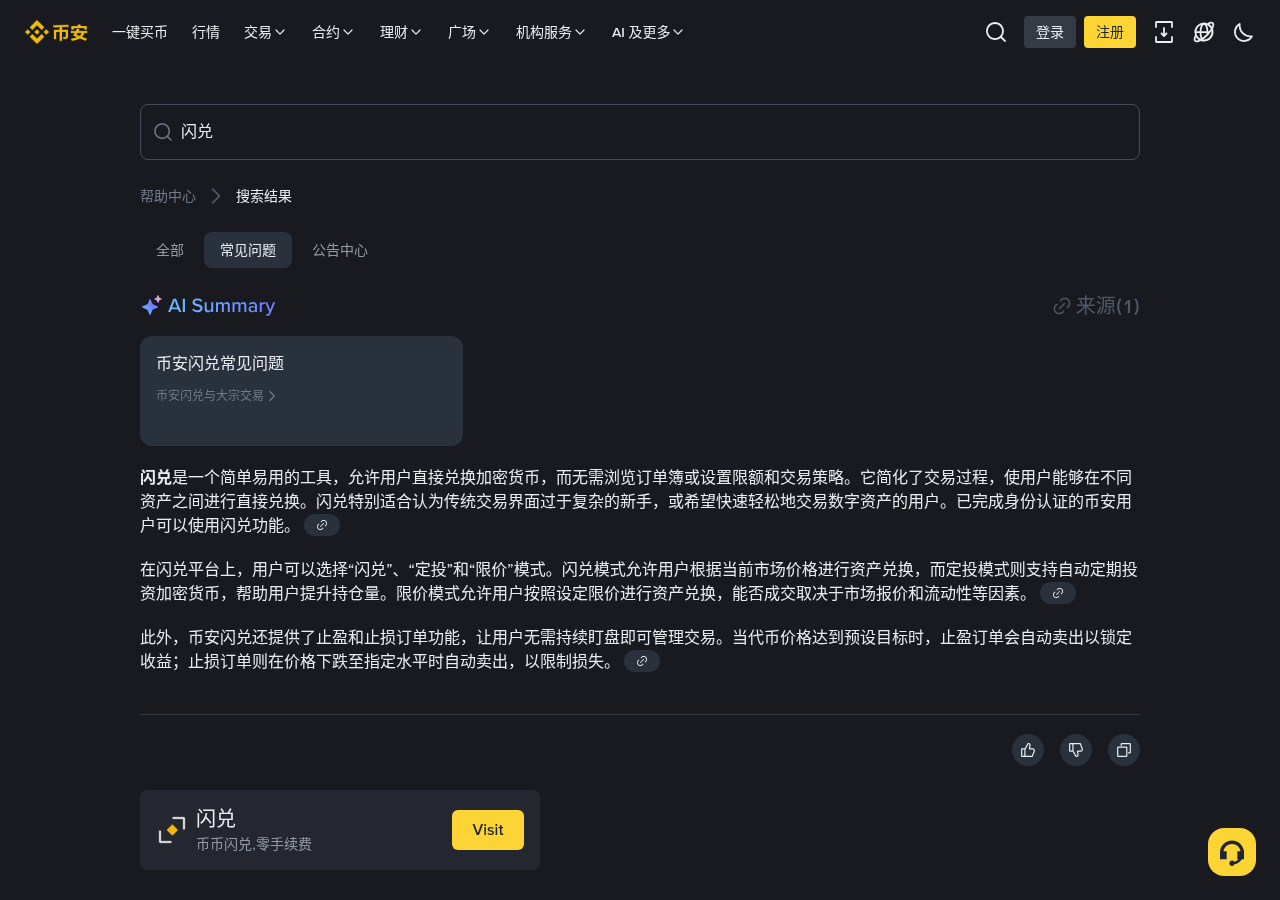Click the 闪兑 convert card icon
The width and height of the screenshot is (1280, 900).
pos(172,830)
